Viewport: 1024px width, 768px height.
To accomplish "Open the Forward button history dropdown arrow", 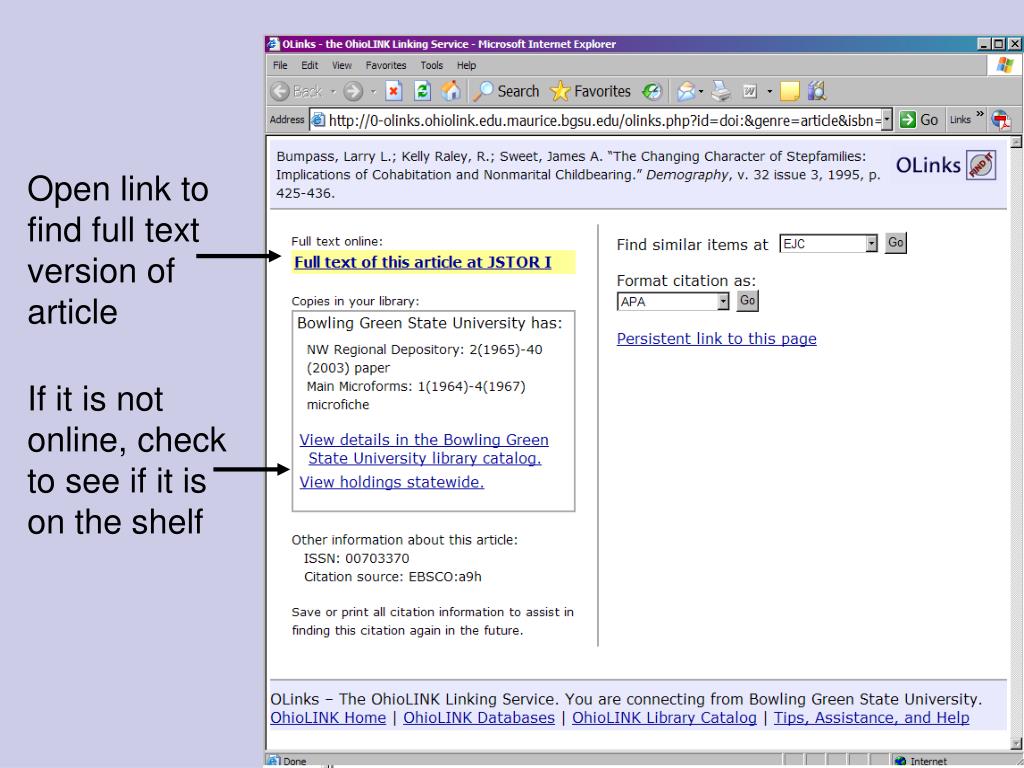I will (374, 91).
